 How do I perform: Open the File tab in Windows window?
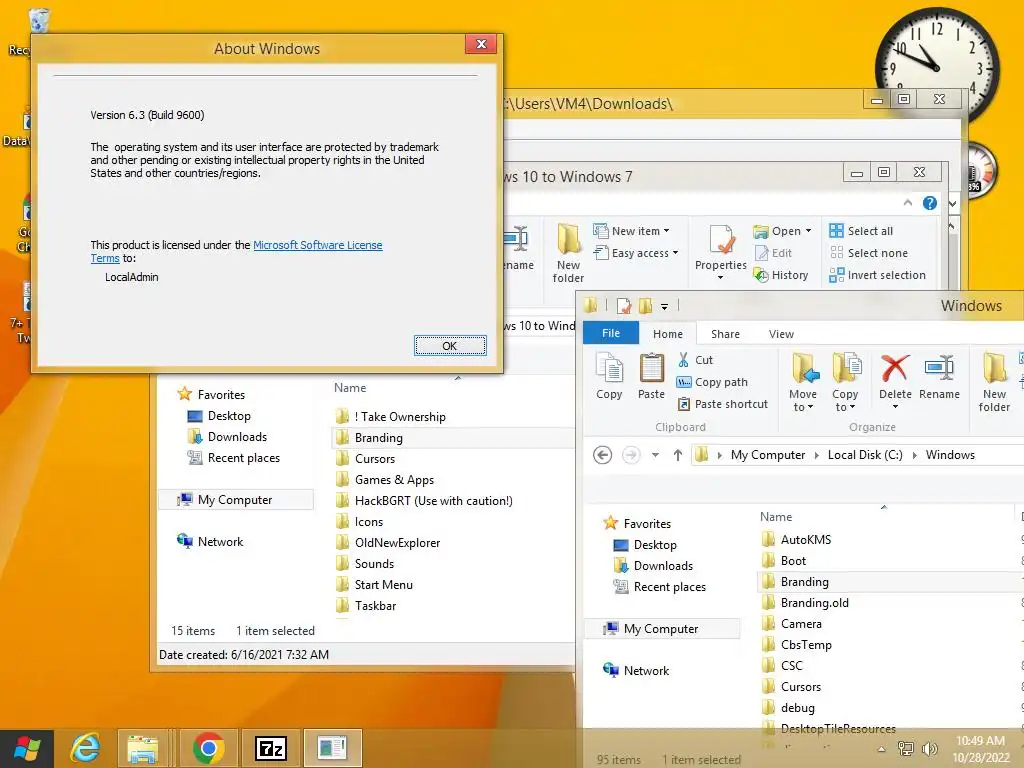point(611,333)
